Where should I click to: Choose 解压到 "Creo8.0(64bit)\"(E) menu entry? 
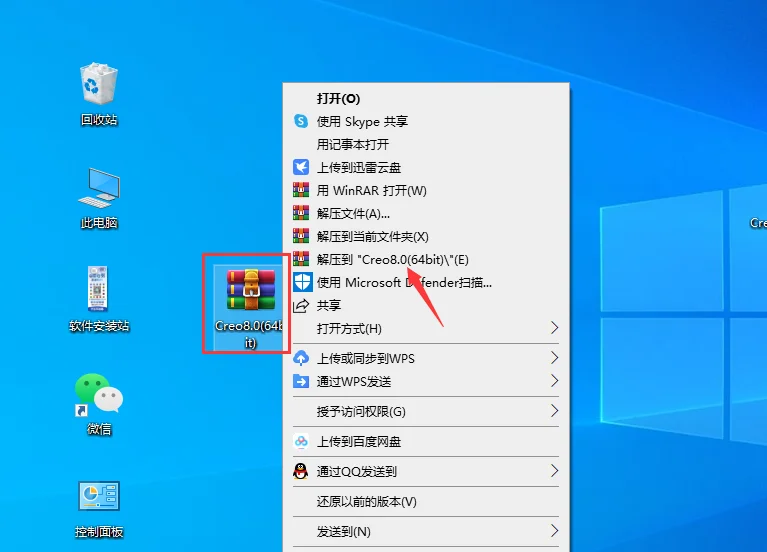click(426, 259)
